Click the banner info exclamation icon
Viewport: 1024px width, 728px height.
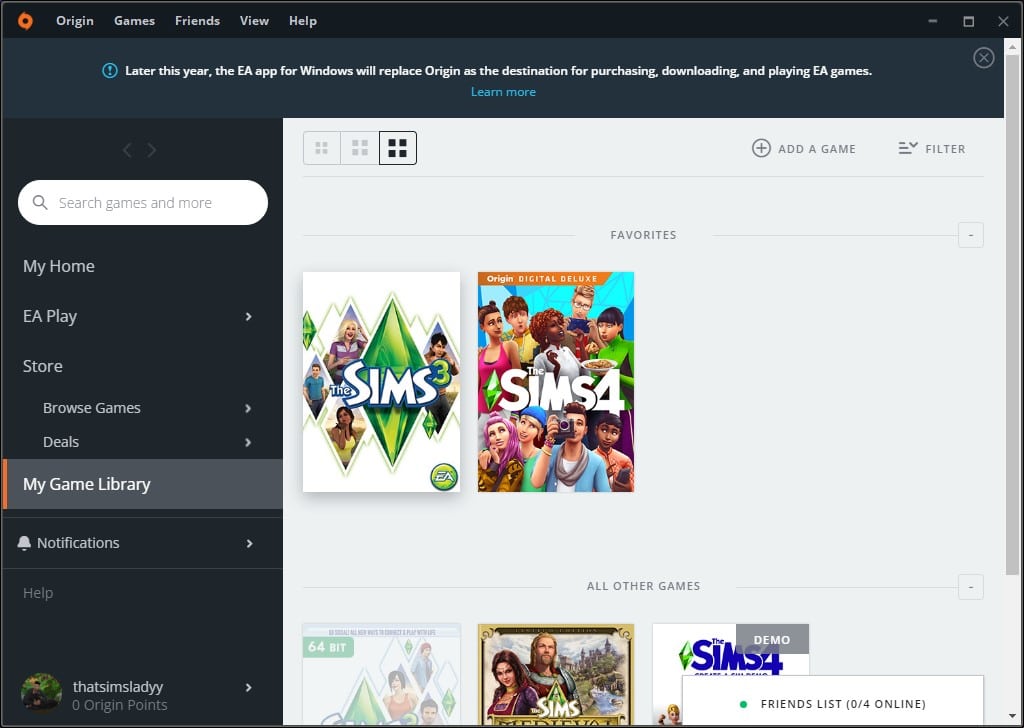coord(110,71)
